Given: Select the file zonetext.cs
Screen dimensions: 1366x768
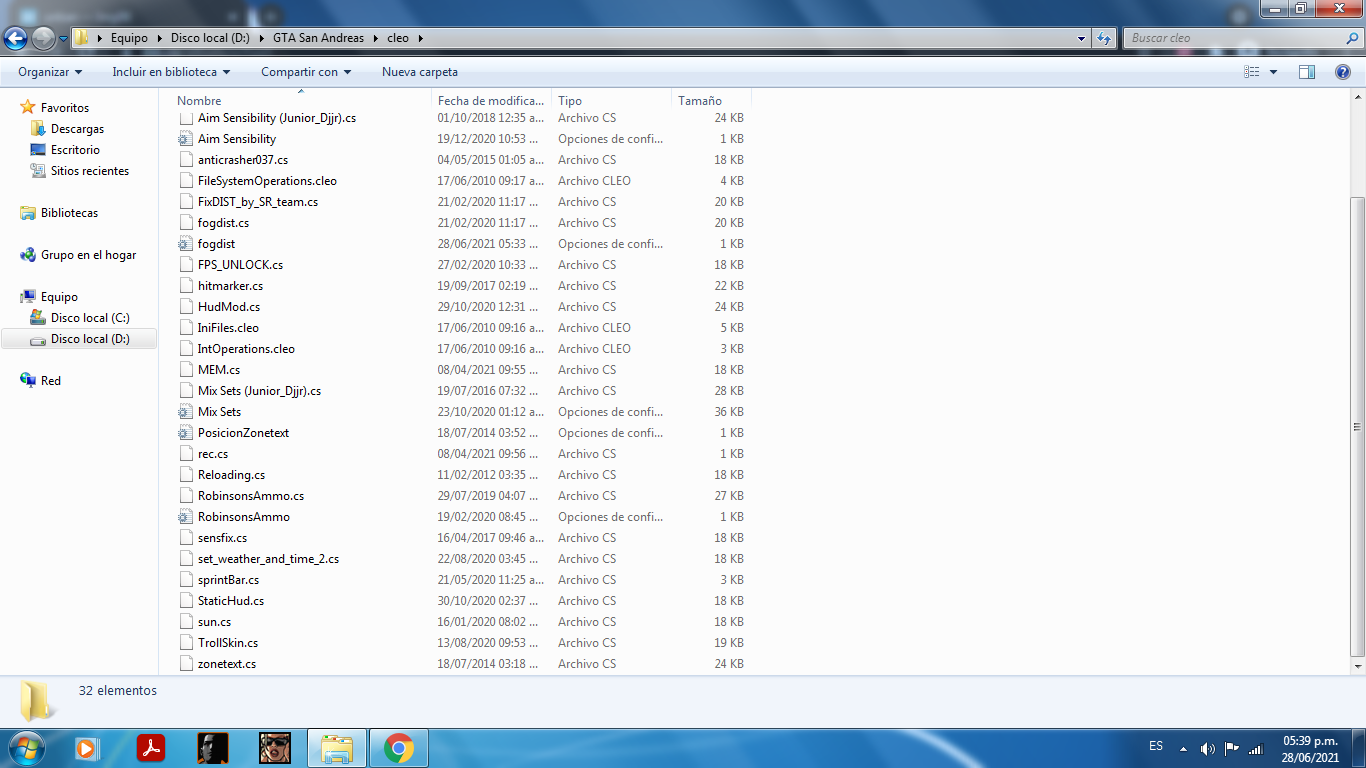Looking at the screenshot, I should point(227,664).
